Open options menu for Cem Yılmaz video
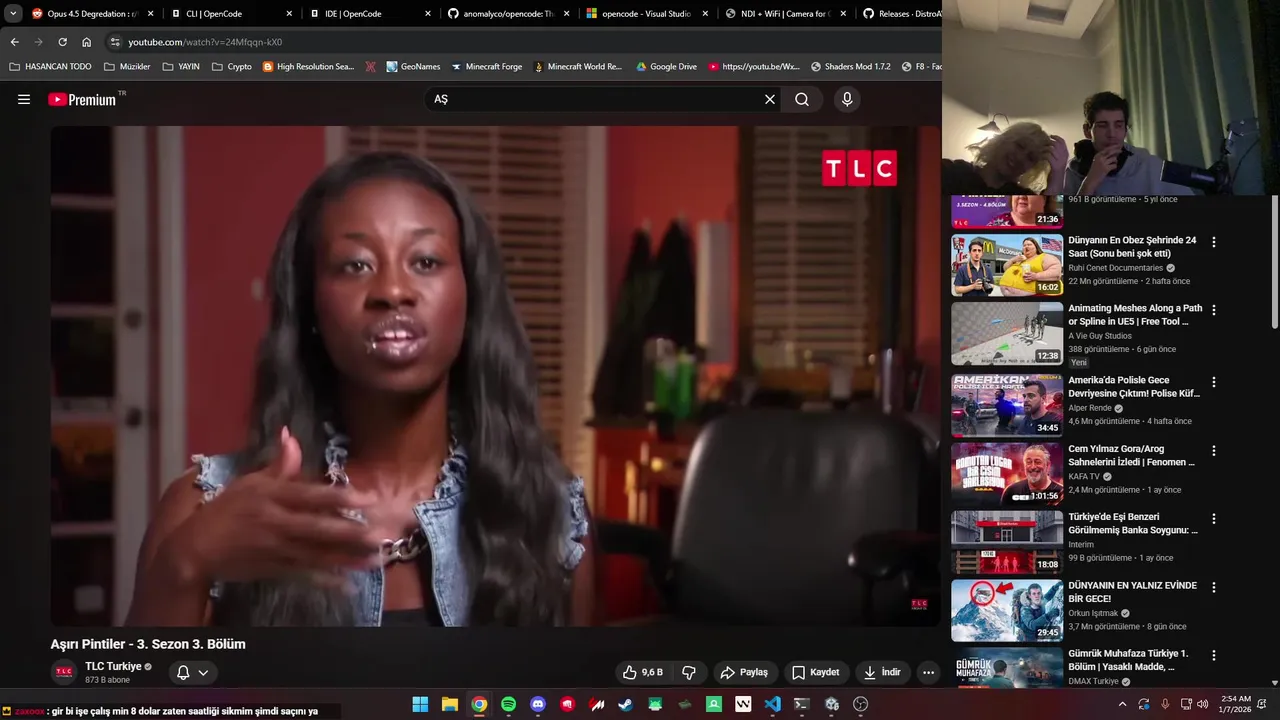The width and height of the screenshot is (1280, 720). pyautogui.click(x=1214, y=450)
